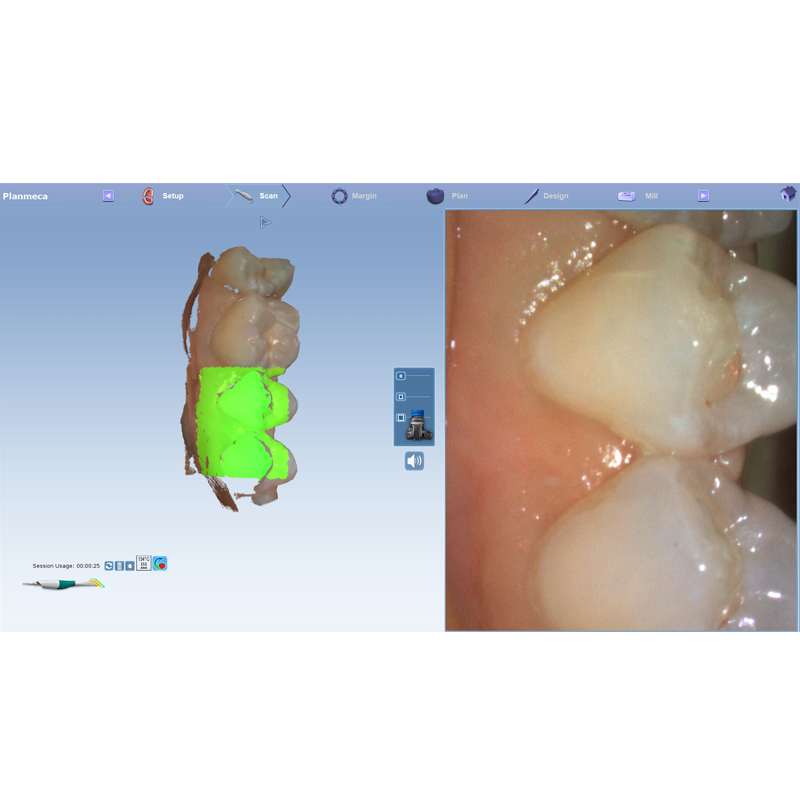The height and width of the screenshot is (800, 800).
Task: Expand the small triangle arrow below Scan
Action: pyautogui.click(x=265, y=222)
